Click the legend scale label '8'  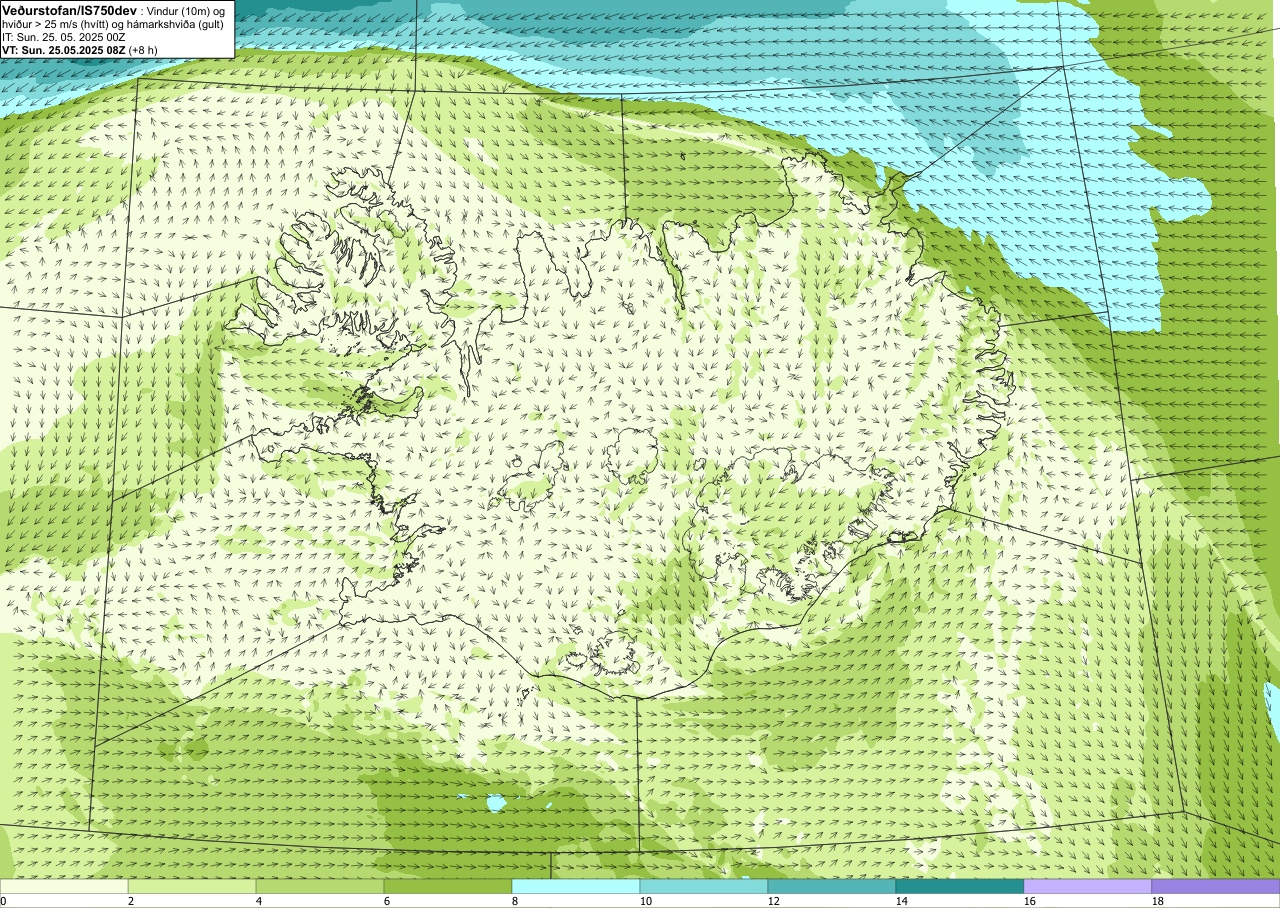[x=516, y=901]
